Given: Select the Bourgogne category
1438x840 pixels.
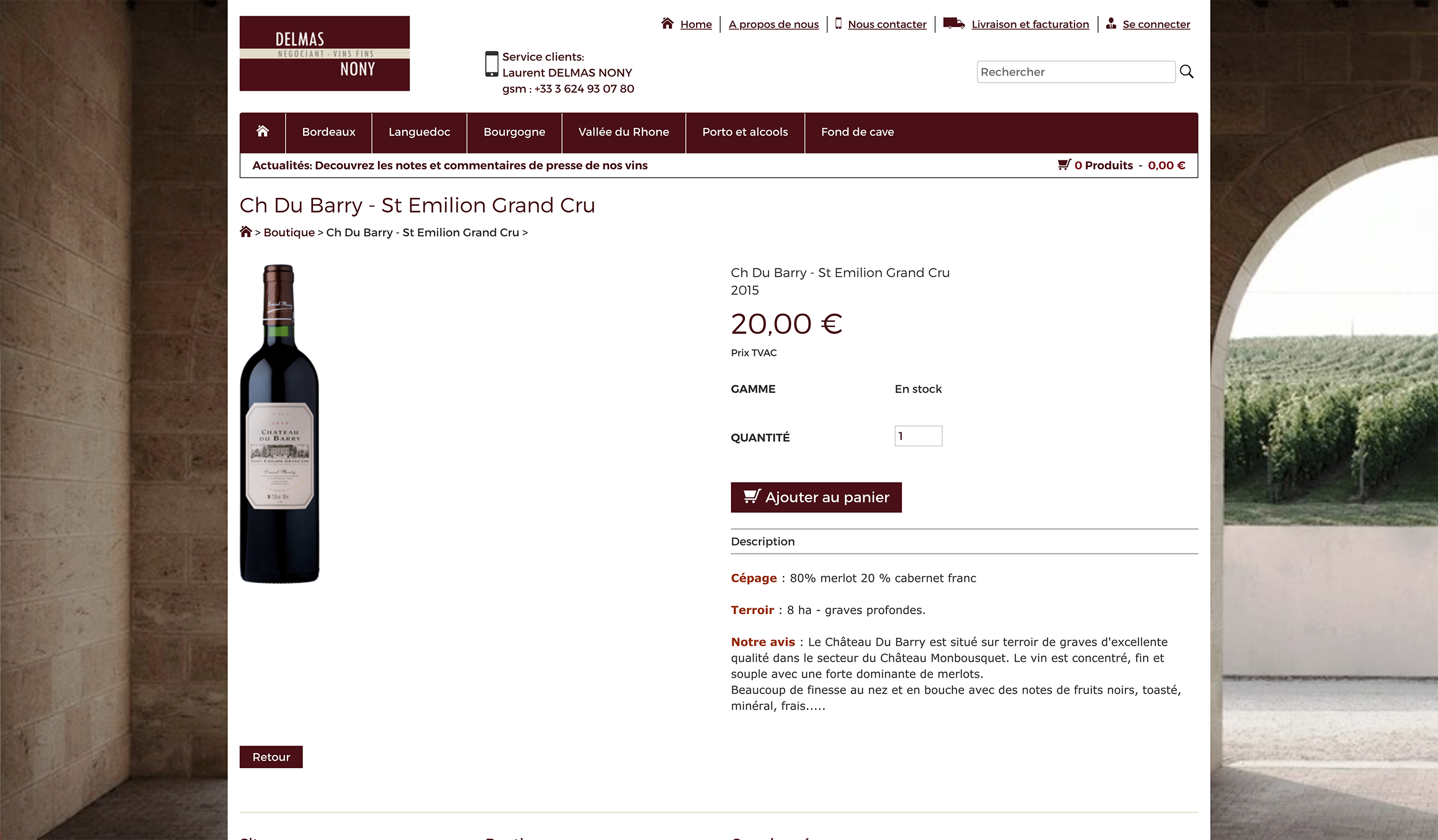Looking at the screenshot, I should click(x=514, y=132).
